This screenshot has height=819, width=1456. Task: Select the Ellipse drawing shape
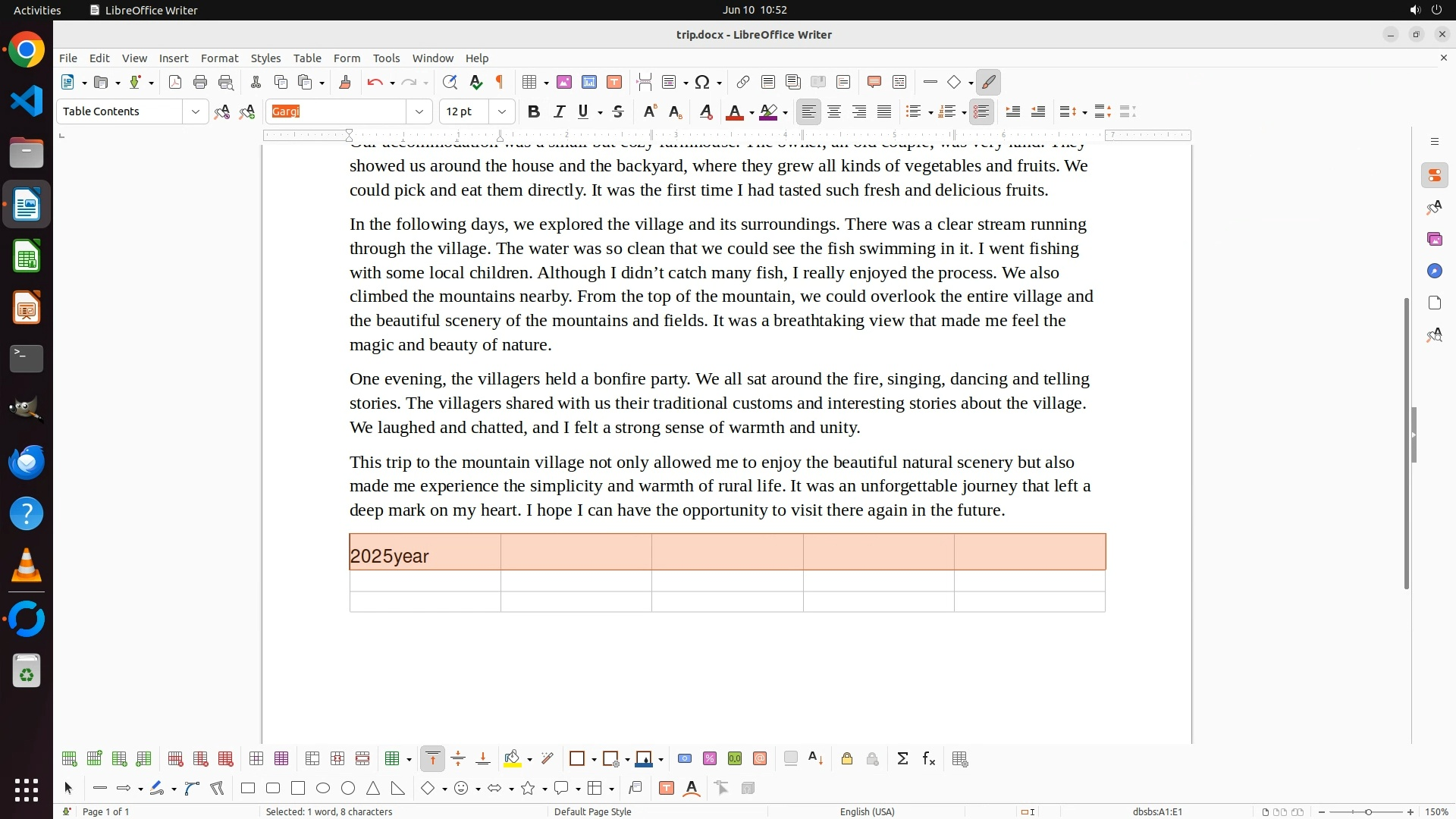coord(323,789)
